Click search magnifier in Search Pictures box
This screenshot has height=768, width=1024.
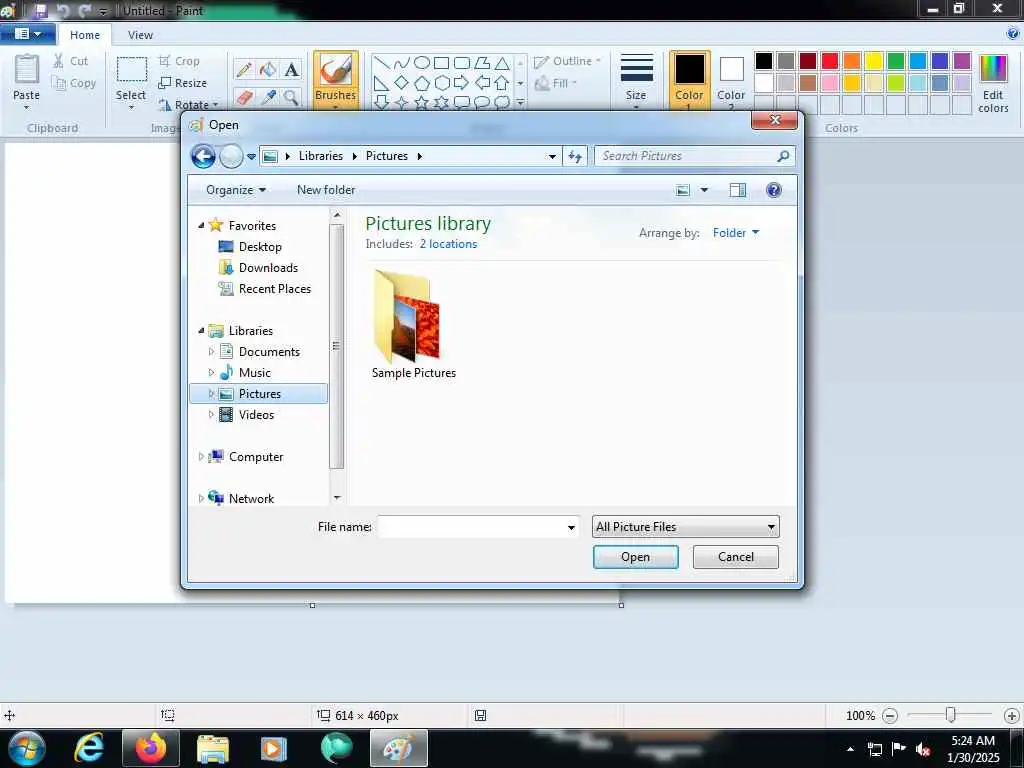783,156
